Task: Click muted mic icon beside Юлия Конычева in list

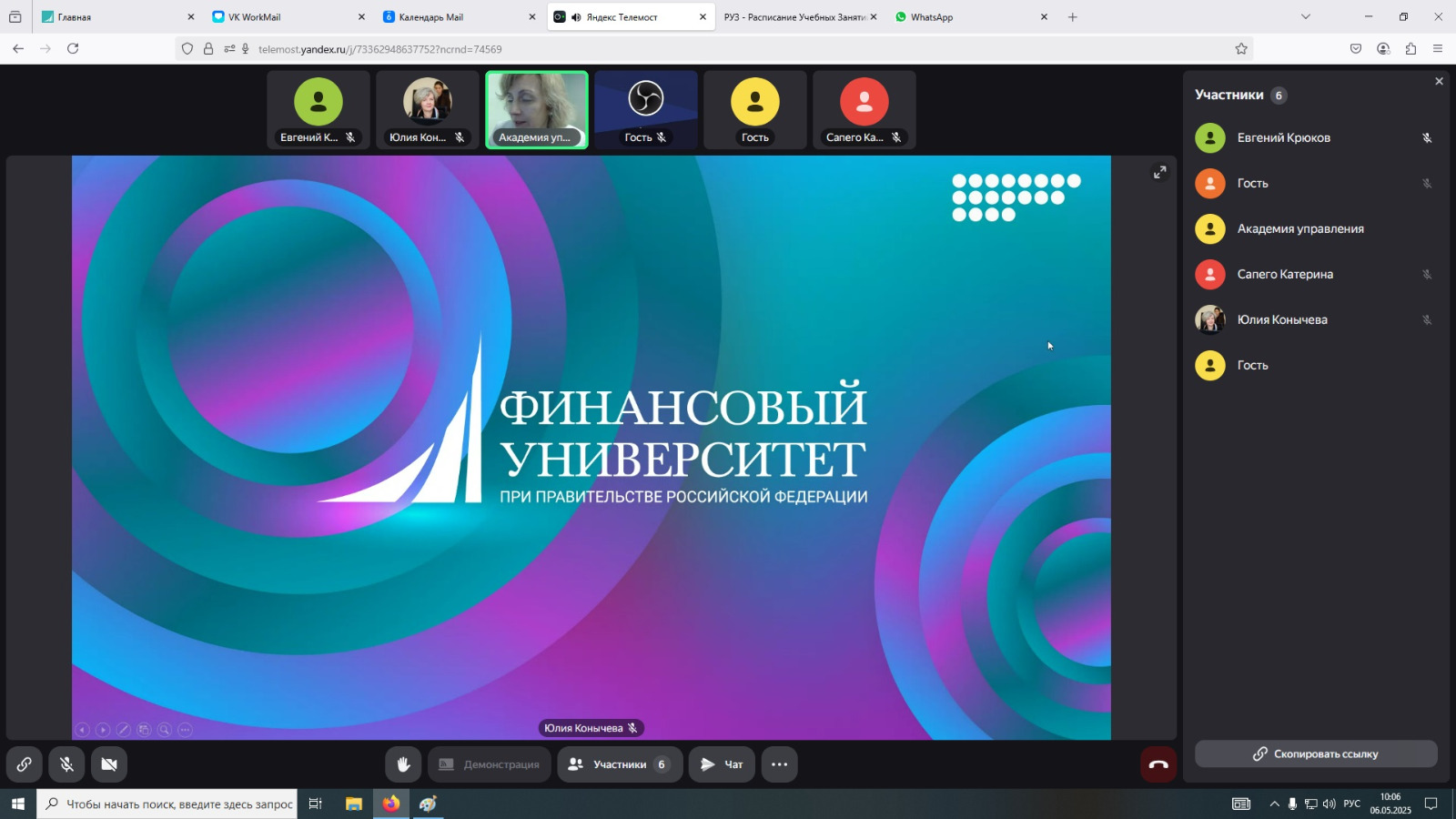Action: (x=1427, y=319)
